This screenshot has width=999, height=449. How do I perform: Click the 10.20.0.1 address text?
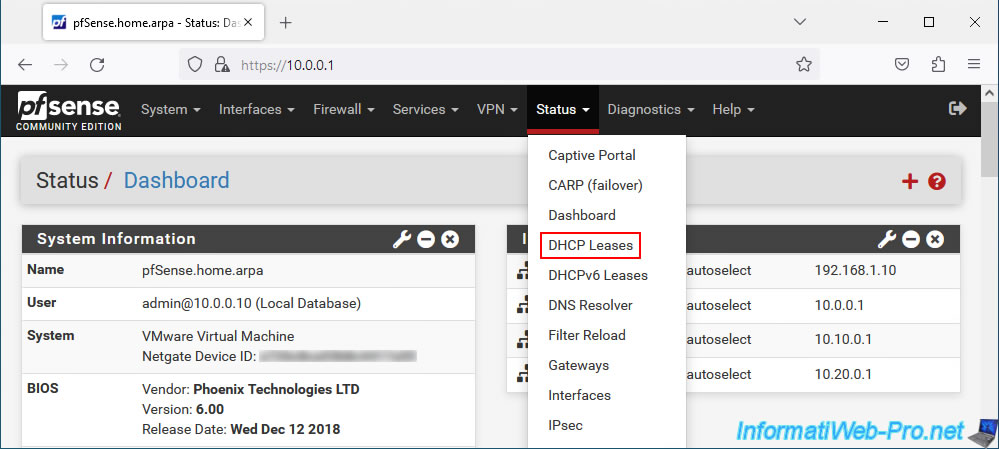pyautogui.click(x=843, y=374)
